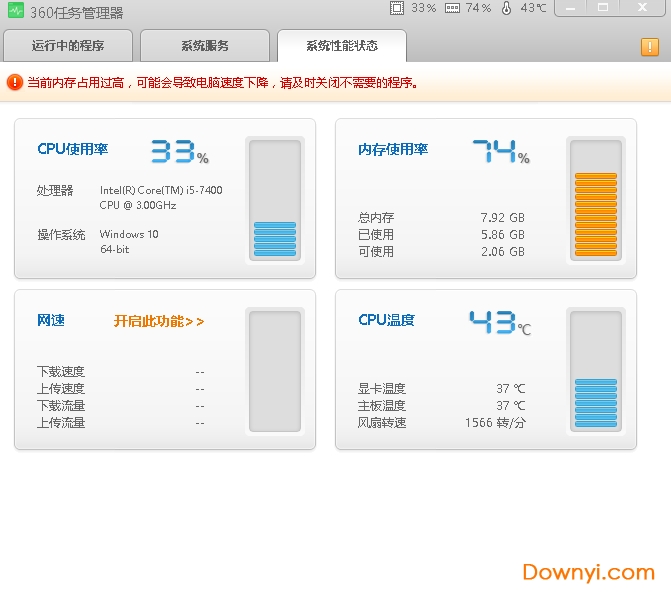
Task: Click the CPU chip icon in title bar
Action: (397, 8)
